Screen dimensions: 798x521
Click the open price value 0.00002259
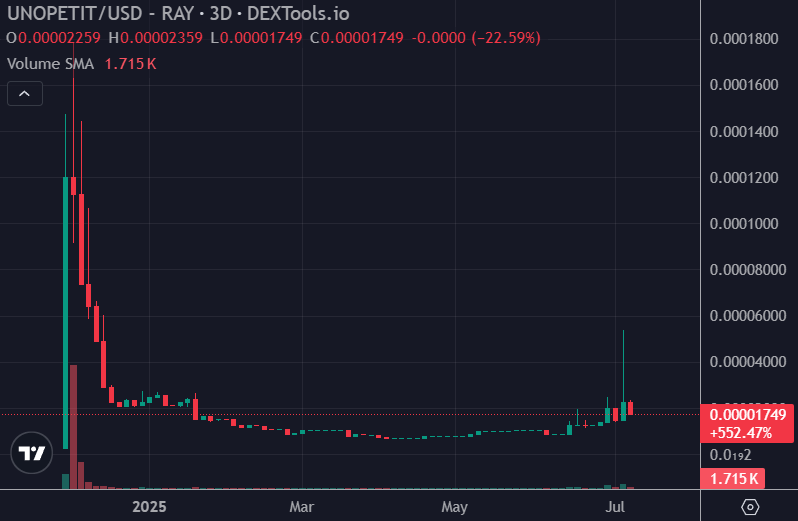(x=60, y=38)
